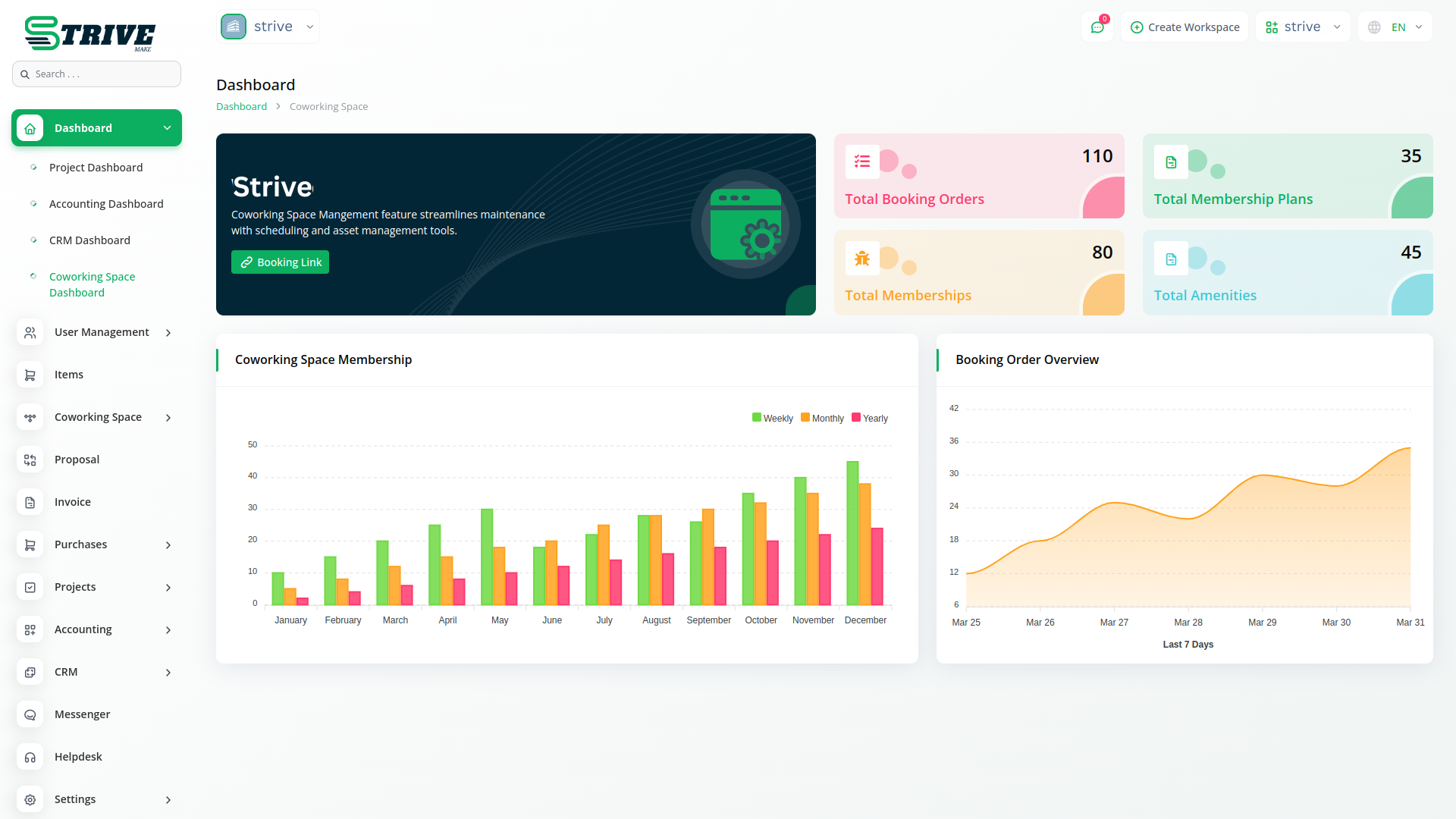The image size is (1456, 819).
Task: Open the Messenger icon in sidebar
Action: [x=30, y=714]
